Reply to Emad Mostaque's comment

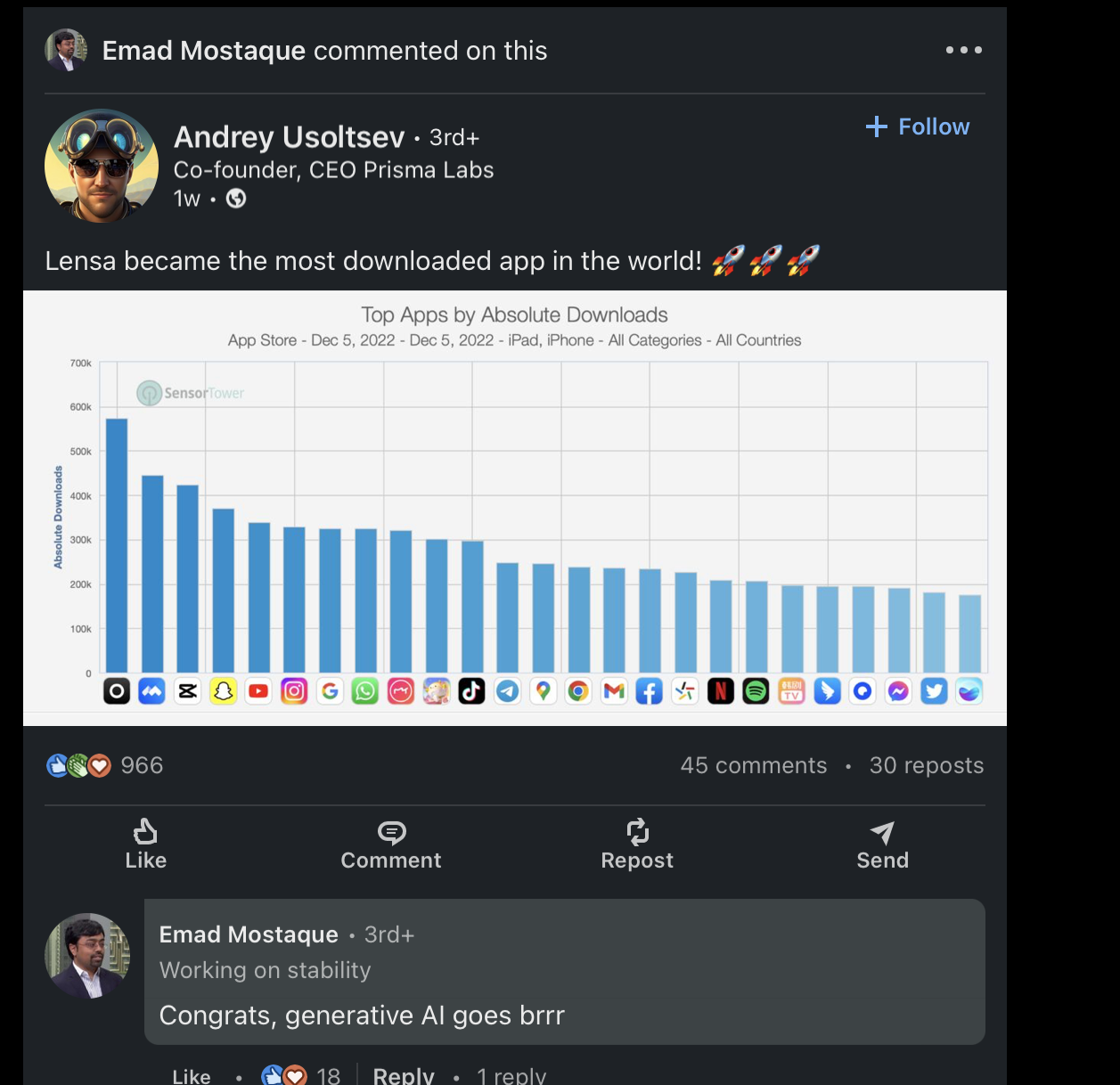pos(404,1075)
